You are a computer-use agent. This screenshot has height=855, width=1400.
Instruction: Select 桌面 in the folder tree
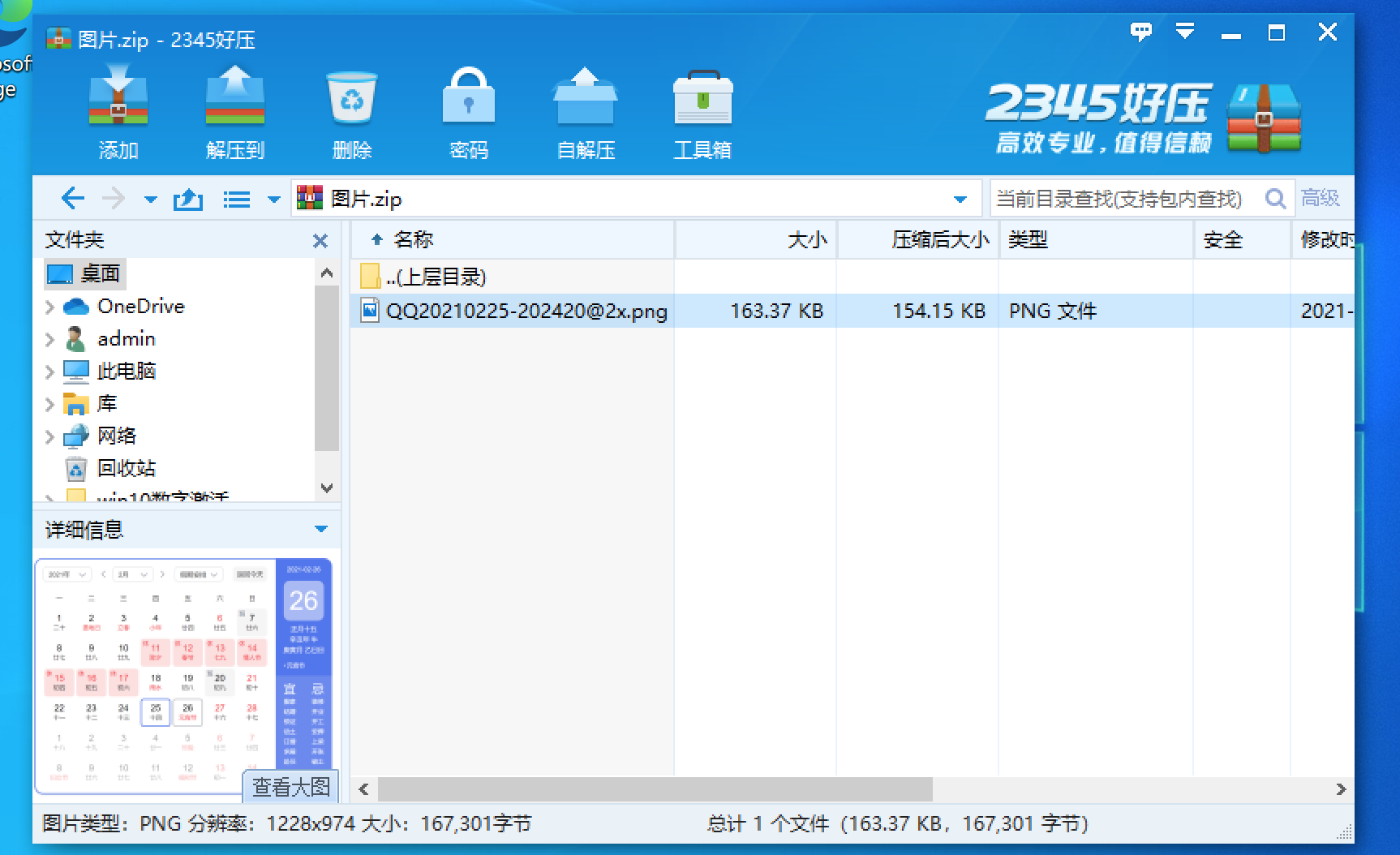(85, 273)
